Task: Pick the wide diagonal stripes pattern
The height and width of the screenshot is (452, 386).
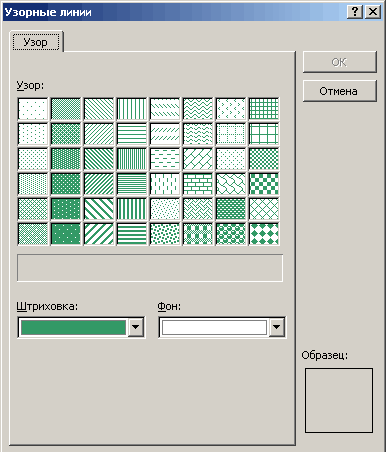Action: click(x=99, y=234)
